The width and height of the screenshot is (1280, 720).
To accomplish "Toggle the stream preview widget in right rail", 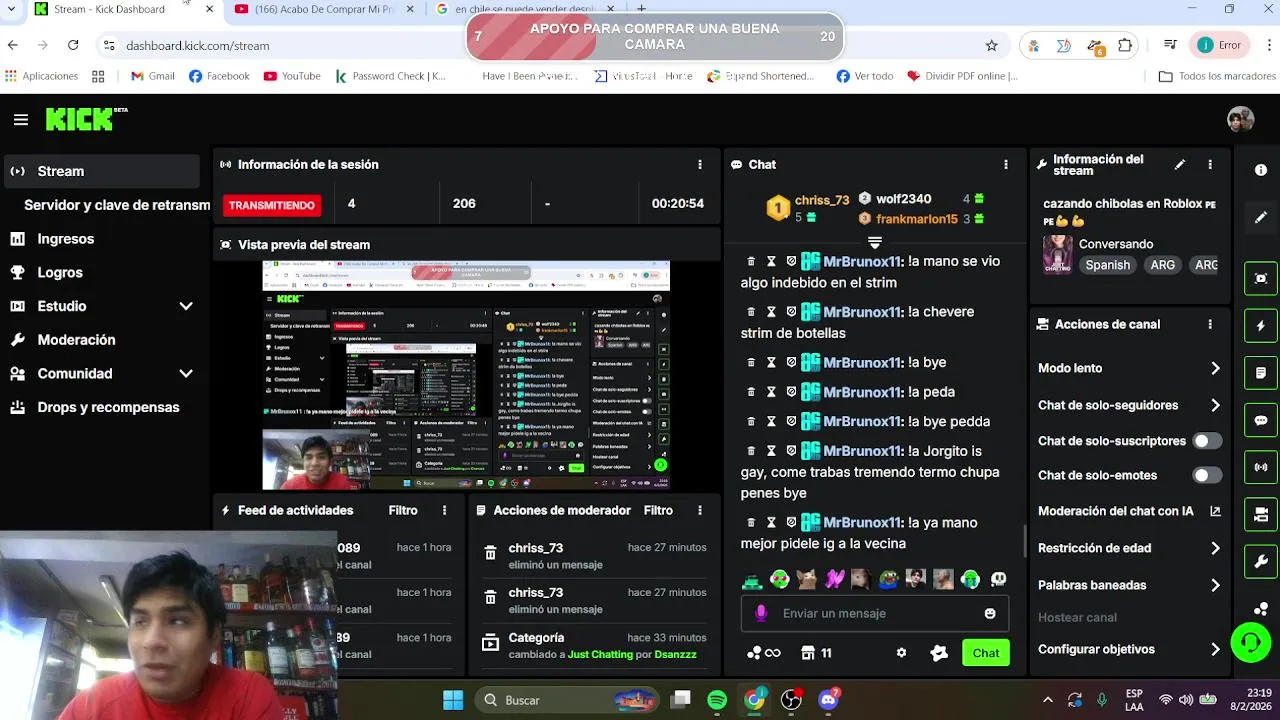I will click(1261, 278).
